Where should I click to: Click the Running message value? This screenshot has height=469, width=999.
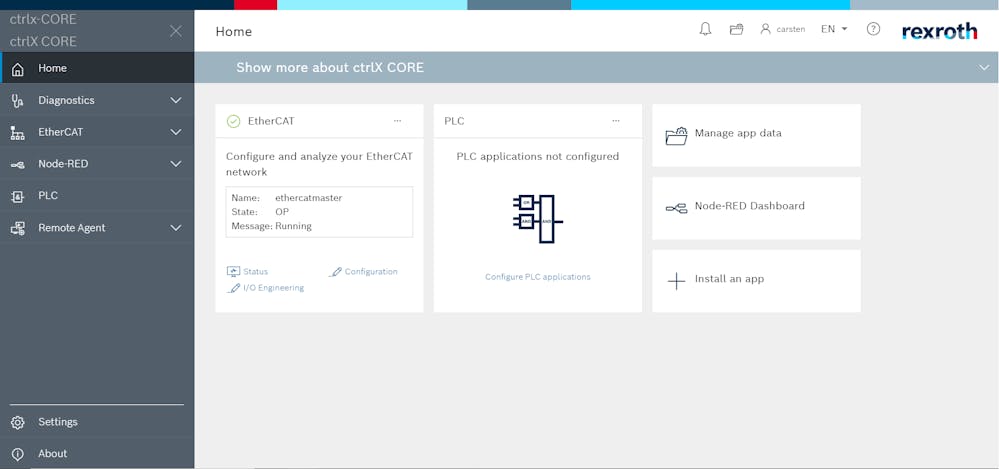point(294,226)
